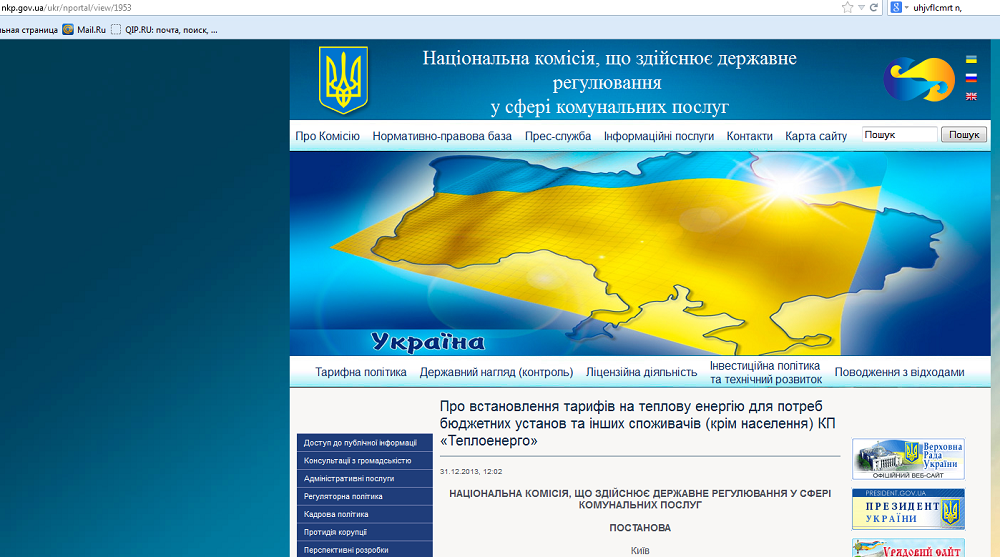Viewport: 1000px width, 557px height.
Task: Open 'Ліцензійна діяльність' section
Action: point(641,372)
